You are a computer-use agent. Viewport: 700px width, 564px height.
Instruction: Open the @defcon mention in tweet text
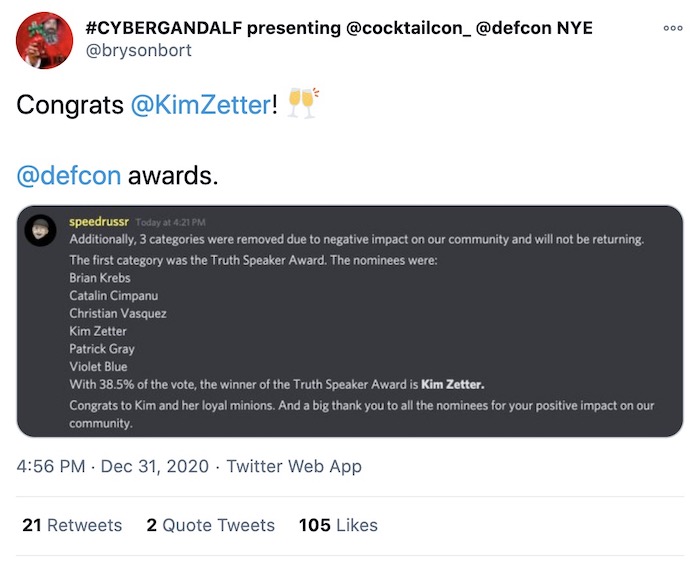click(68, 176)
